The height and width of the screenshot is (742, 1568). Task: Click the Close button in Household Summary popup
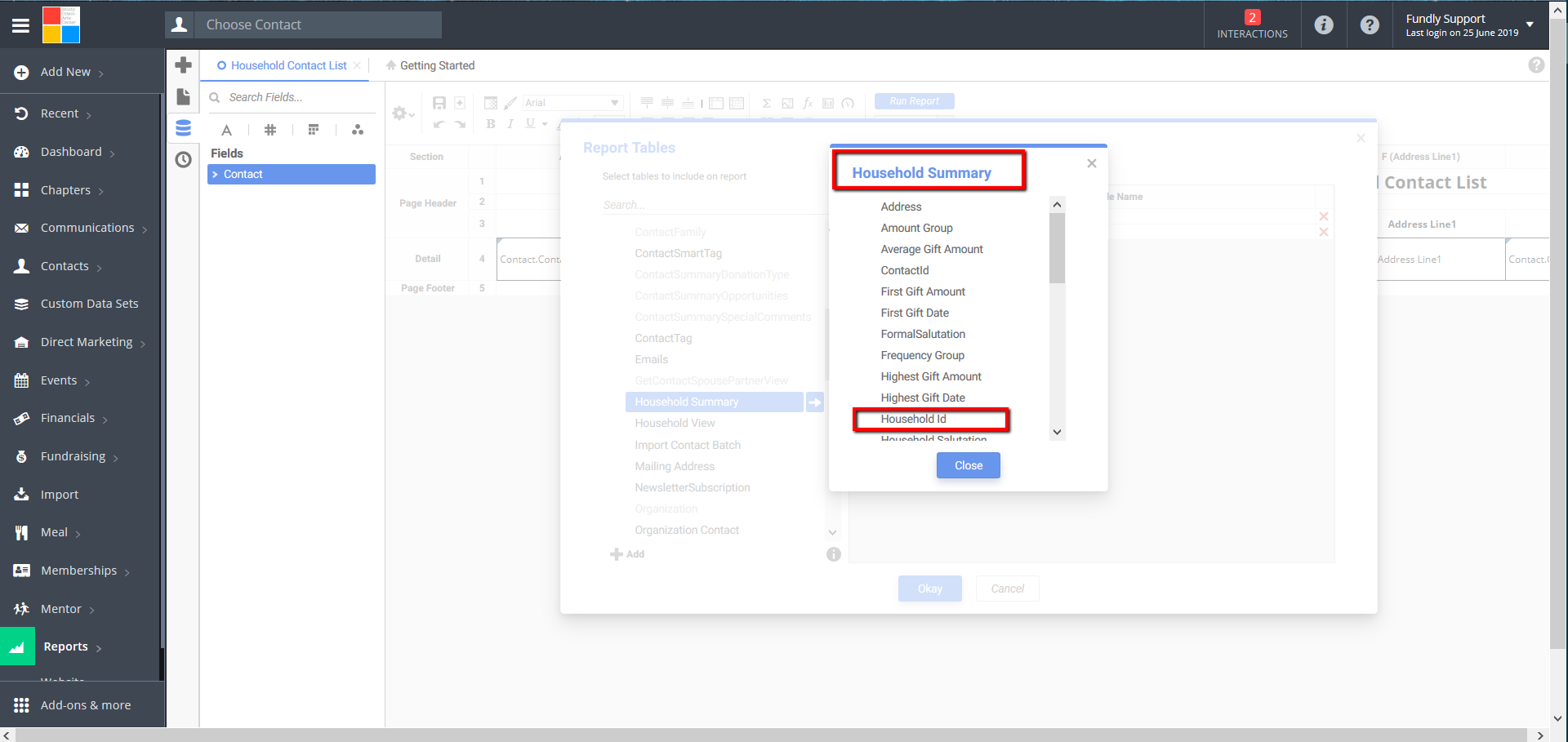coord(968,465)
